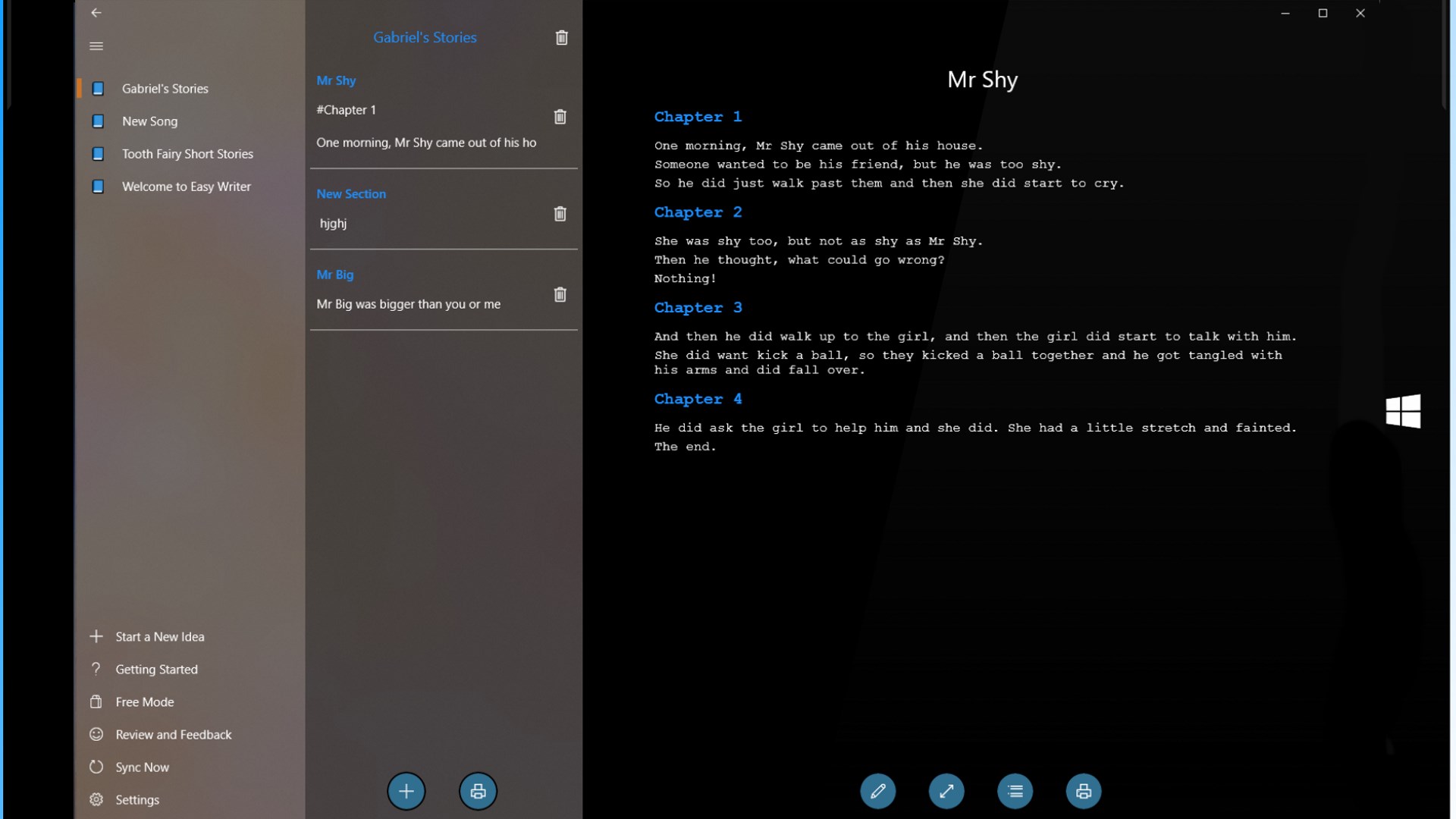Image resolution: width=1456 pixels, height=819 pixels.
Task: Delete the Mr Big section
Action: [x=560, y=295]
